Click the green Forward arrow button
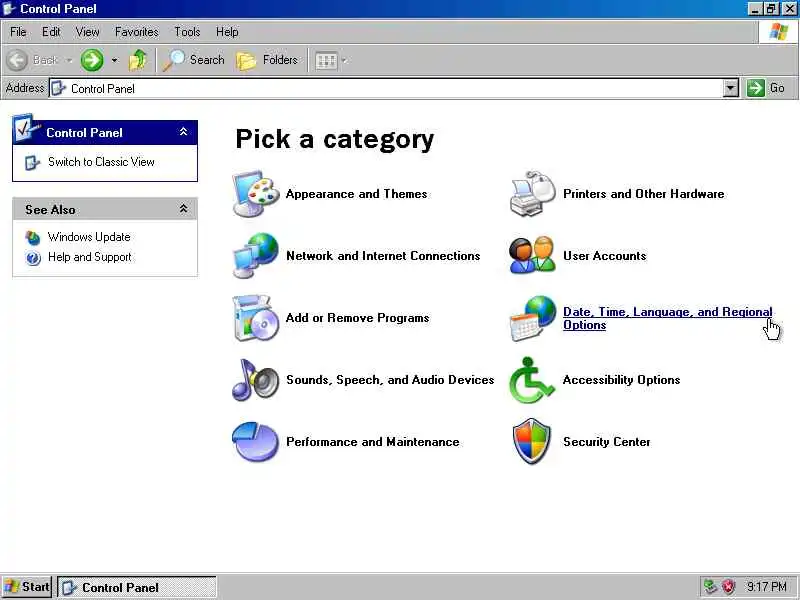The width and height of the screenshot is (800, 600). tap(92, 60)
